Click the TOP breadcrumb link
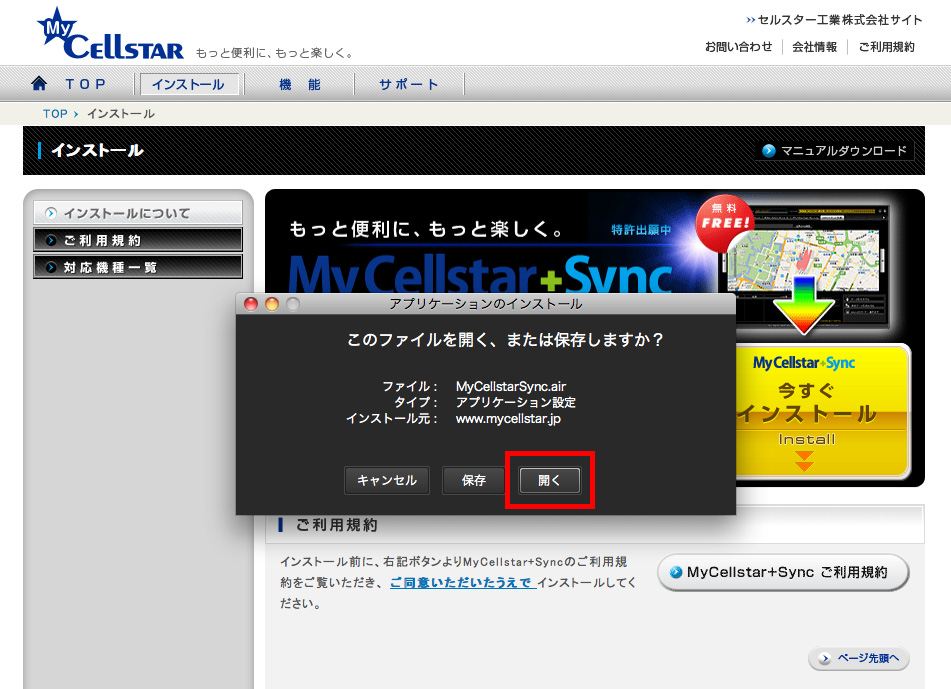Screen dimensions: 951x689 tap(55, 113)
